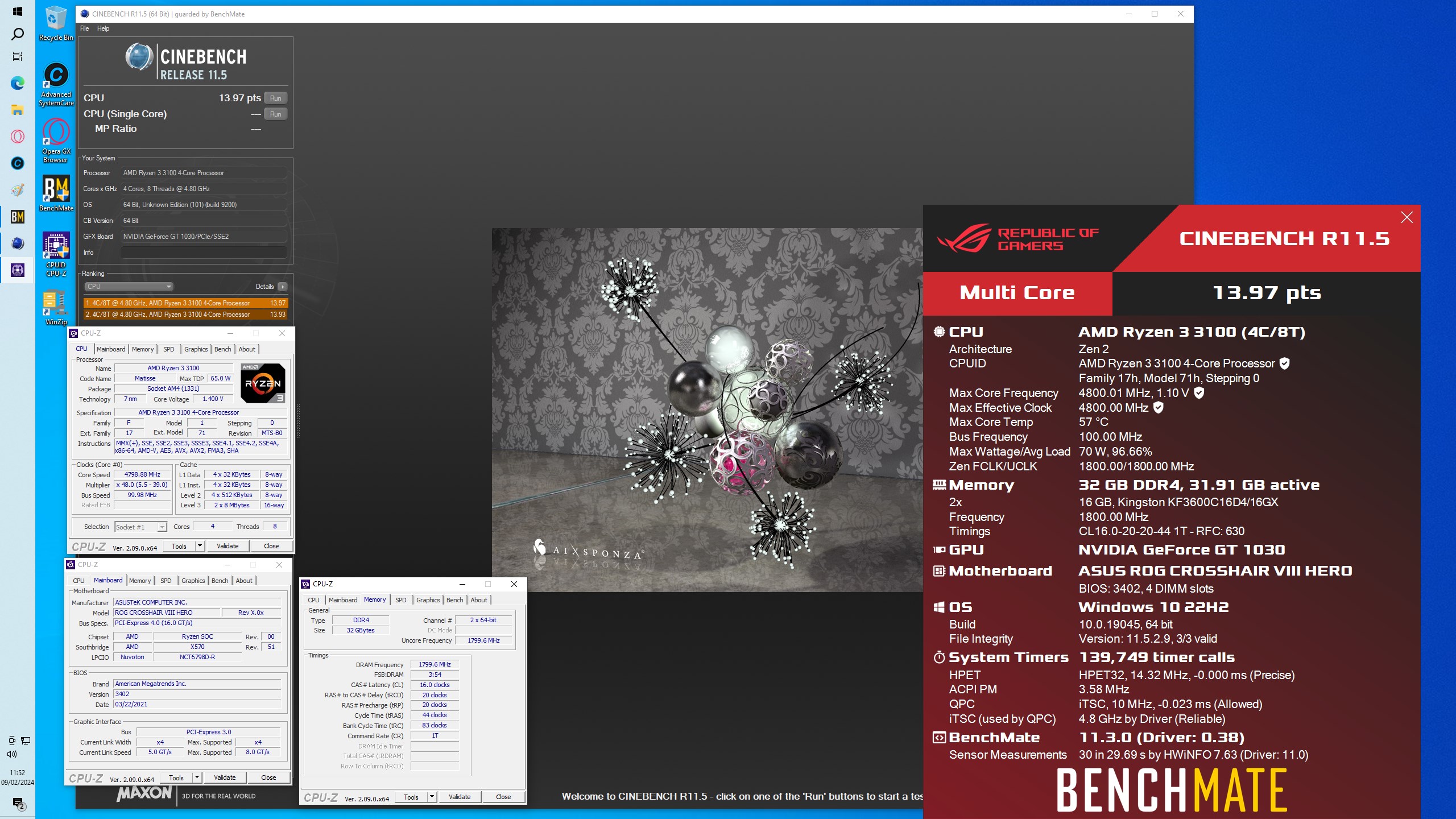Select the second ranking row scoring 13.93
The image size is (1456, 819).
pyautogui.click(x=185, y=315)
